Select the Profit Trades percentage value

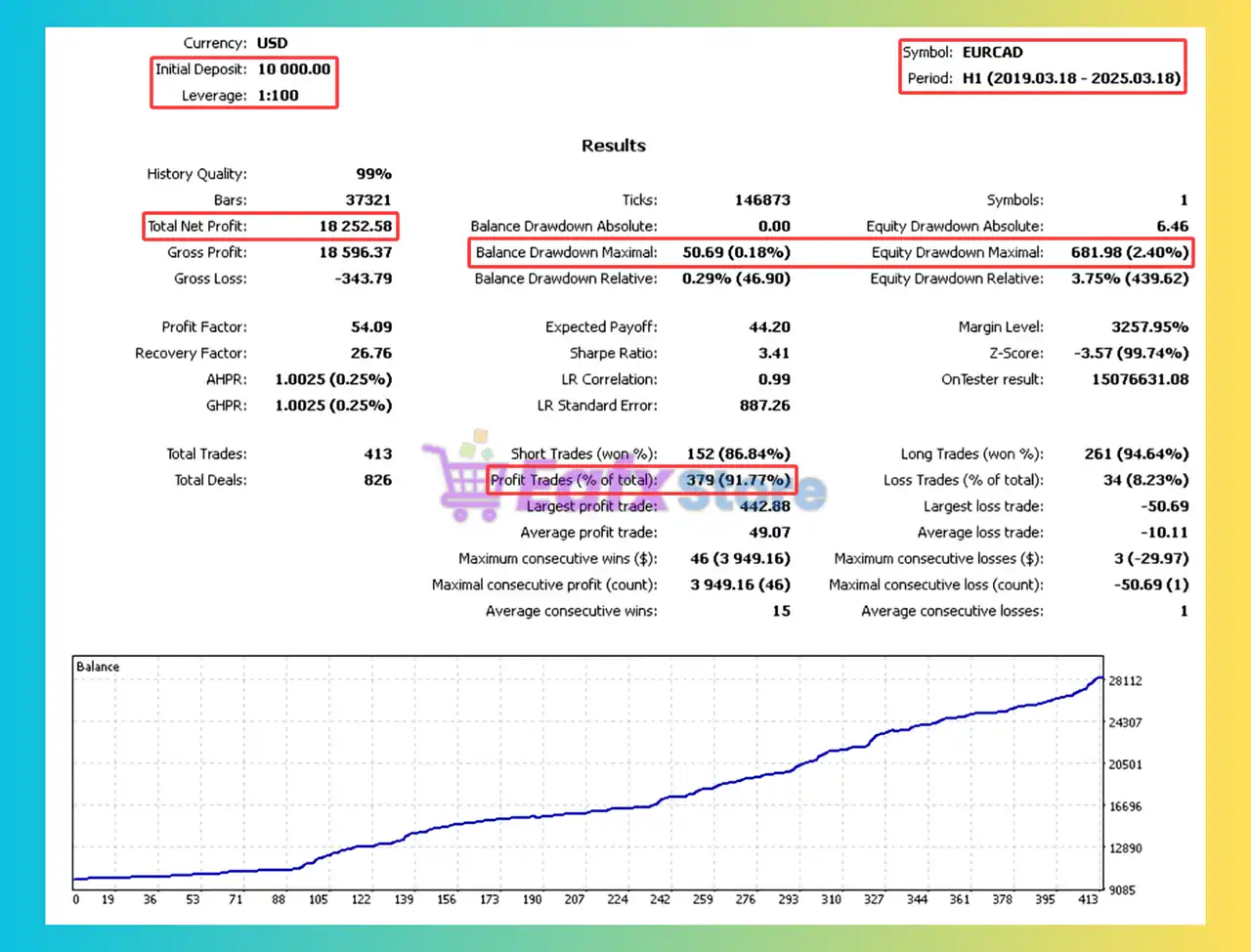(x=737, y=480)
